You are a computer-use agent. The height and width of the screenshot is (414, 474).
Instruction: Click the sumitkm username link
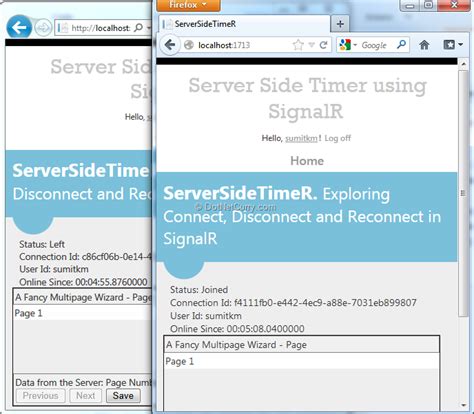pyautogui.click(x=301, y=138)
